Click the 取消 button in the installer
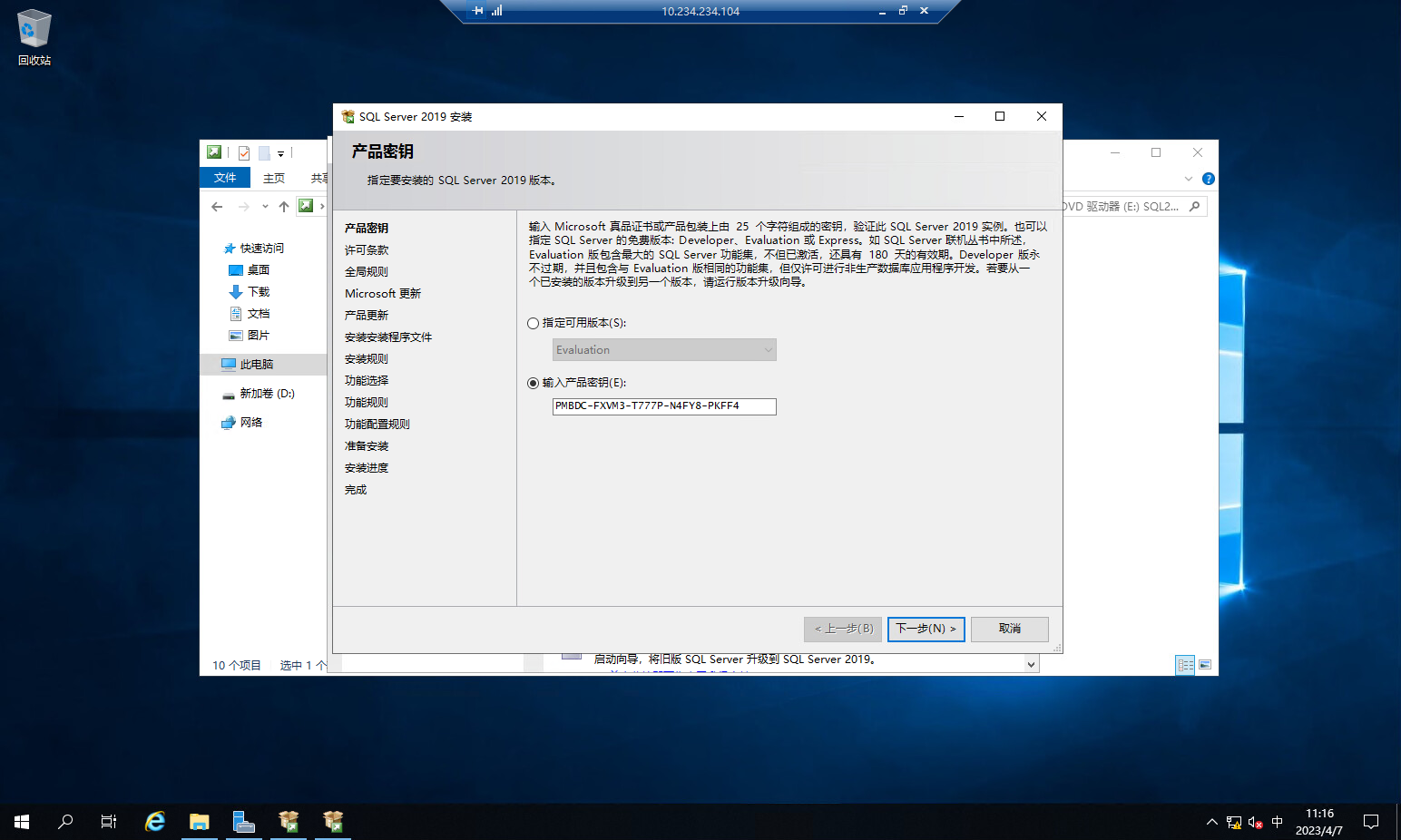This screenshot has width=1401, height=840. pos(1009,629)
